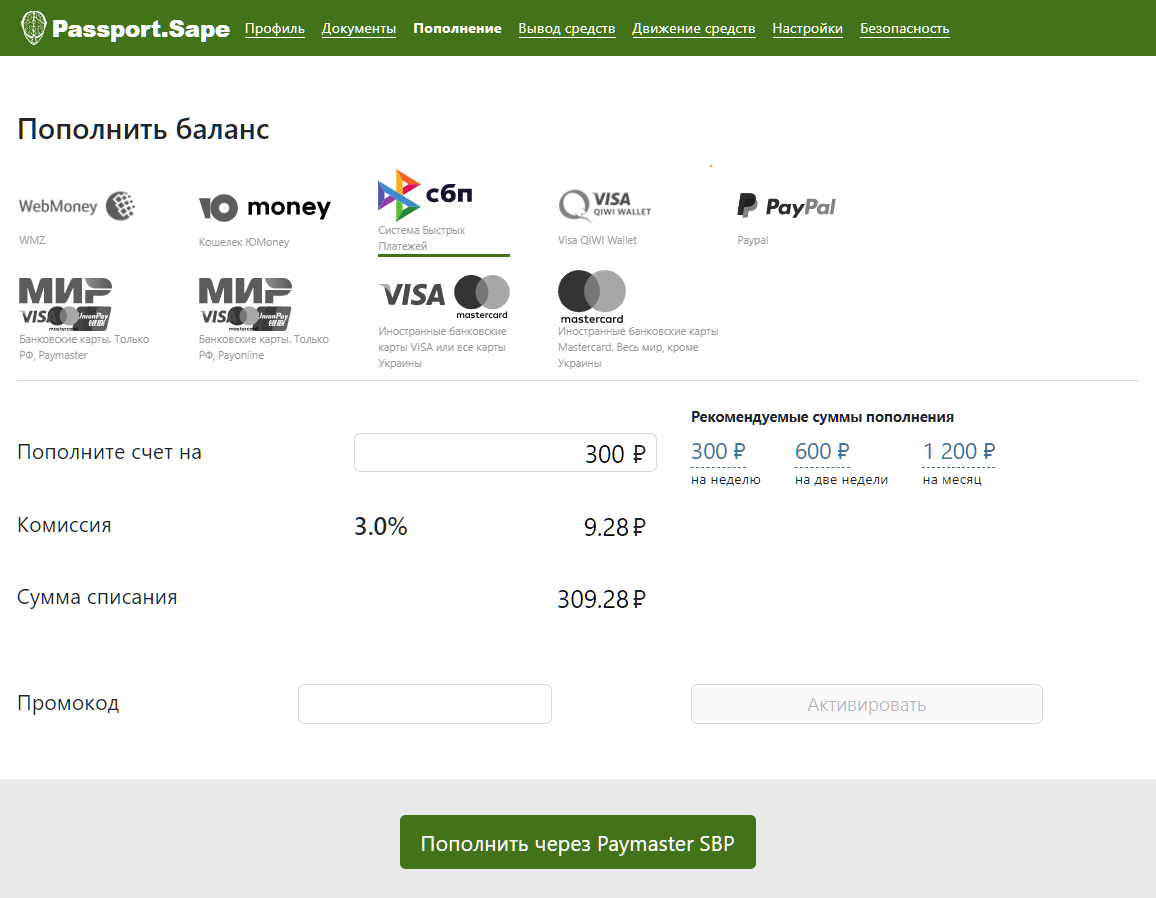Click the commission amount 9.28 ₽
This screenshot has width=1156, height=898.
pyautogui.click(x=614, y=527)
